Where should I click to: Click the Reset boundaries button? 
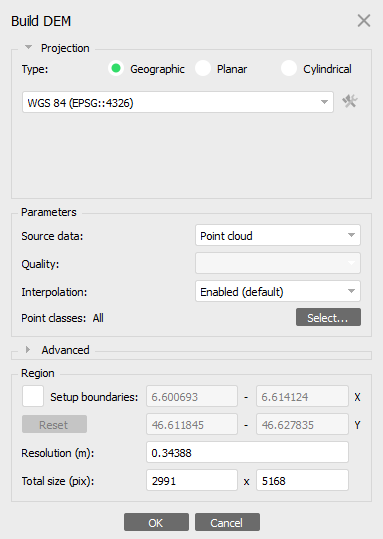click(x=54, y=425)
